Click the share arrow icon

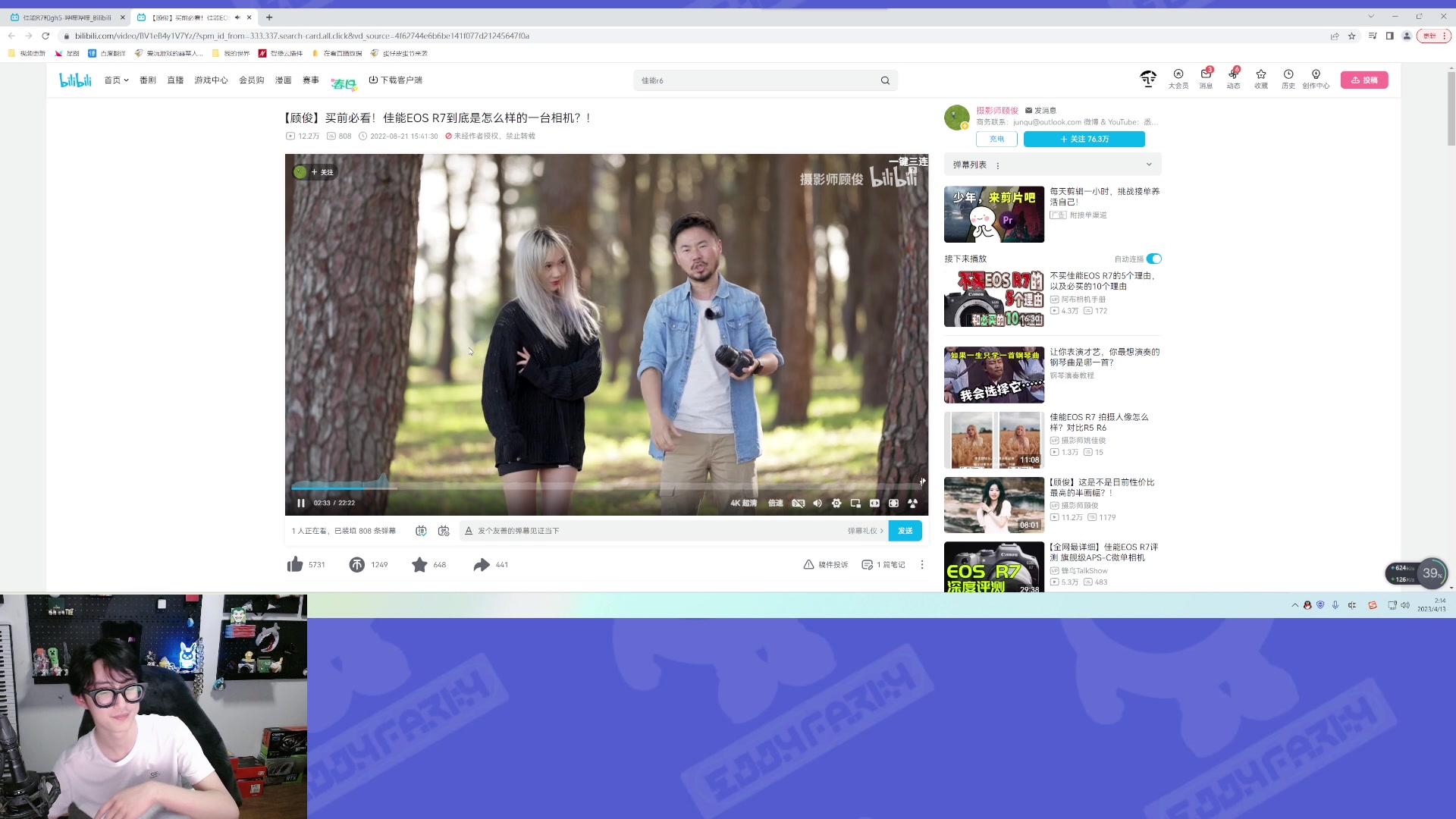pos(482,564)
